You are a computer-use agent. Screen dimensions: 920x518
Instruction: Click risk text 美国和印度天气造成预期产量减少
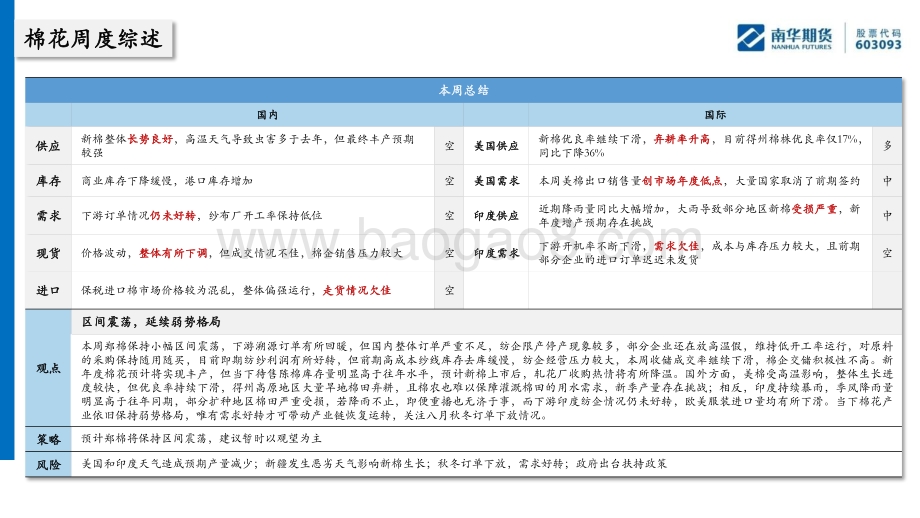167,464
